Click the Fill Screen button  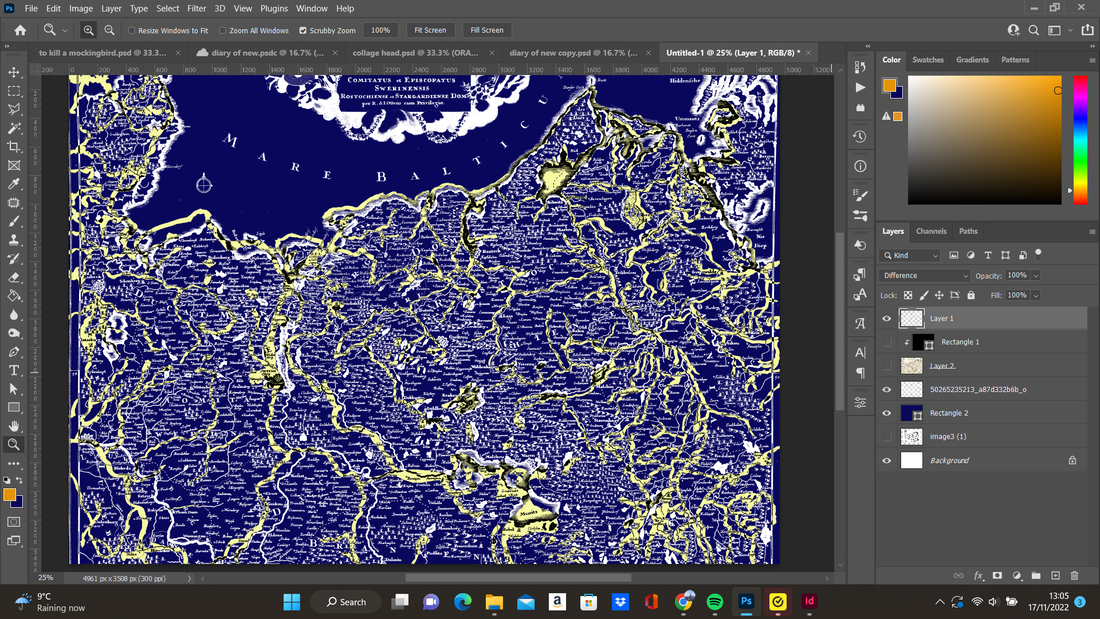[487, 30]
